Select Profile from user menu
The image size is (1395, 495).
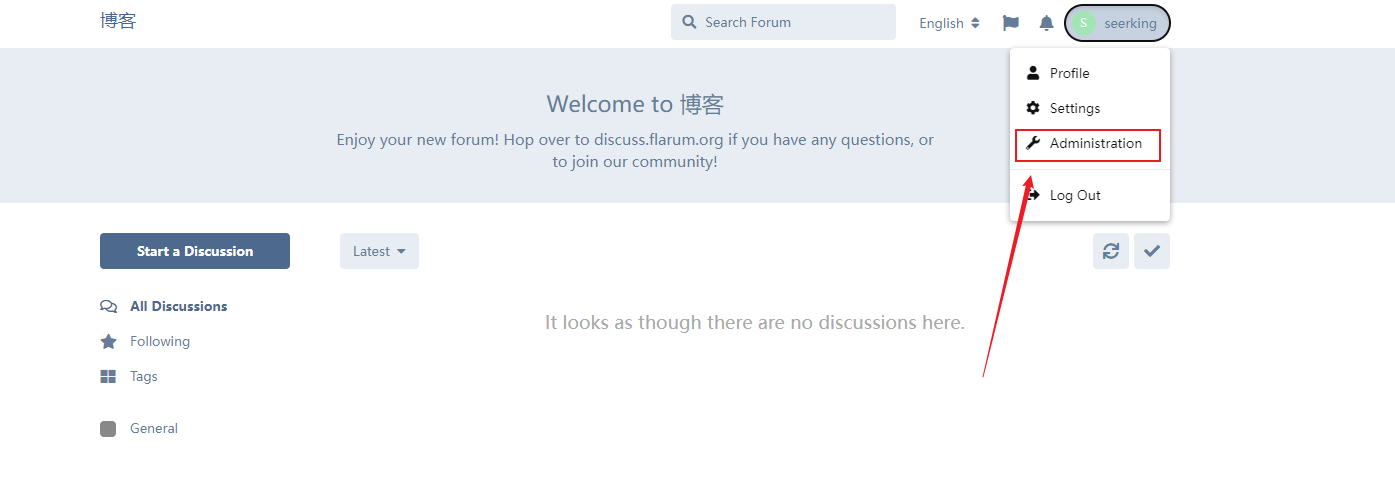pos(1090,73)
